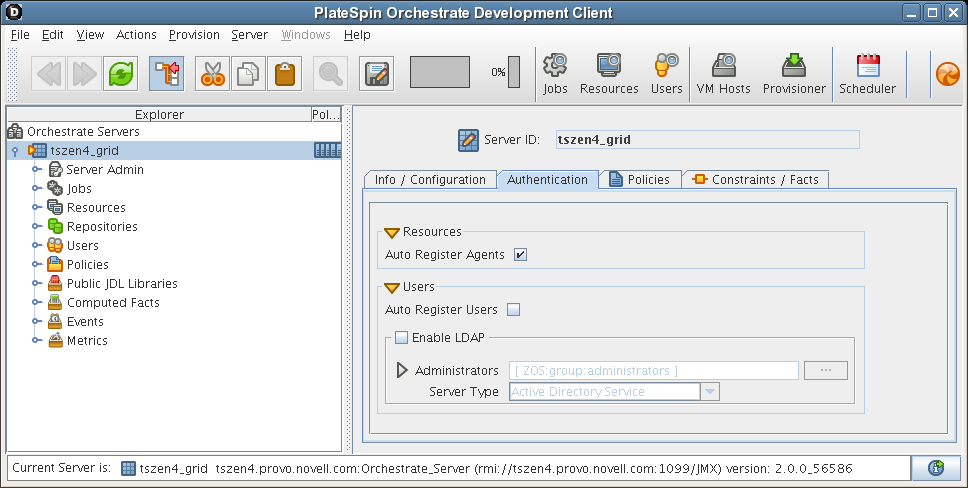
Task: Click the grid server icon in status bar
Action: 128,468
